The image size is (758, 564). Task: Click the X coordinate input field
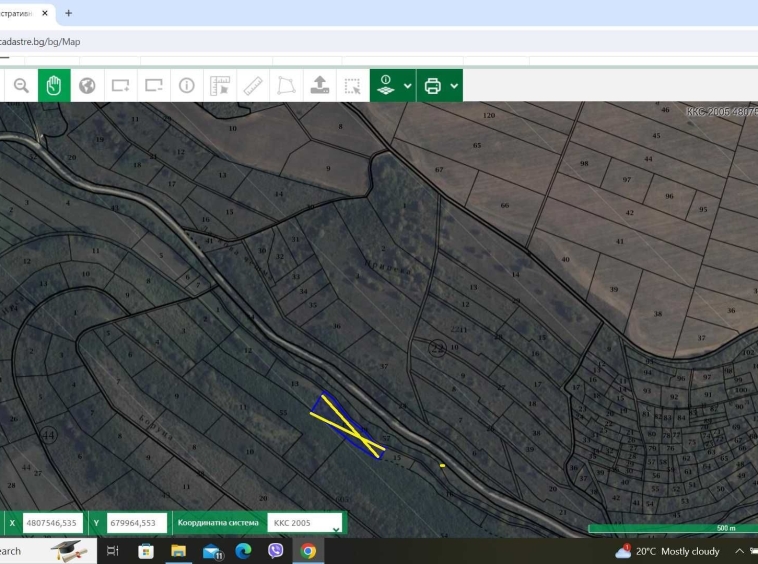coord(52,523)
